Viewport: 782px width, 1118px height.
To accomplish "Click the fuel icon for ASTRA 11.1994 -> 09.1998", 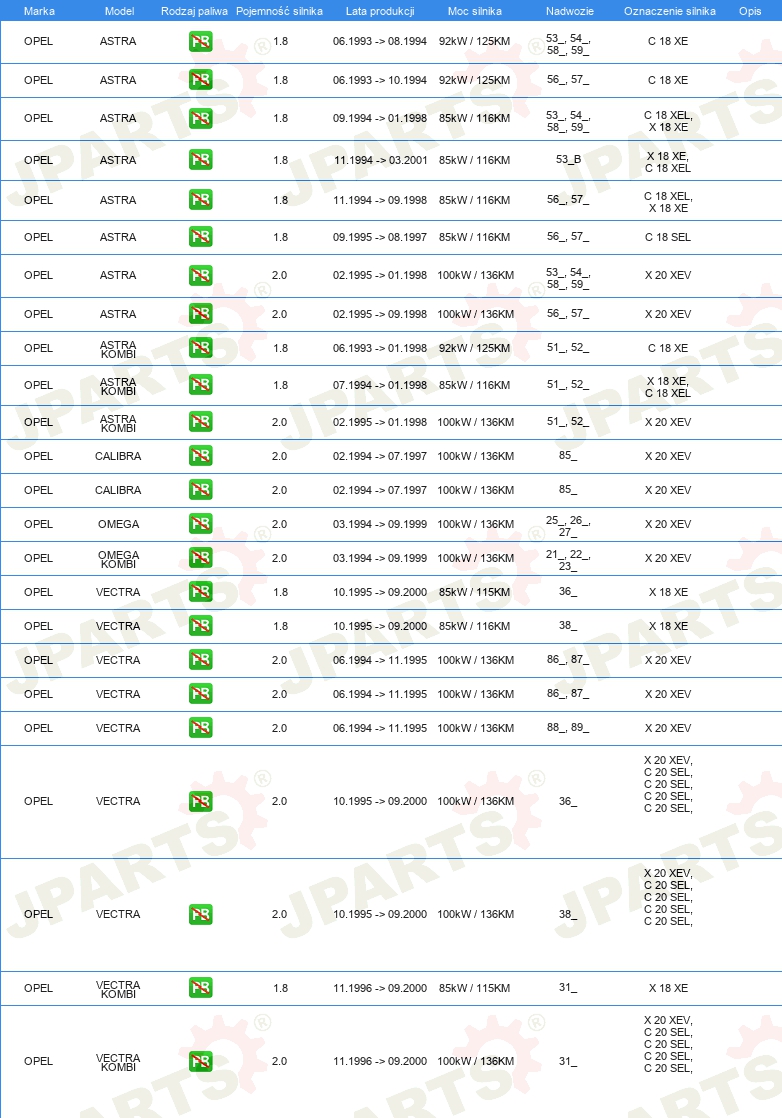I will (200, 200).
